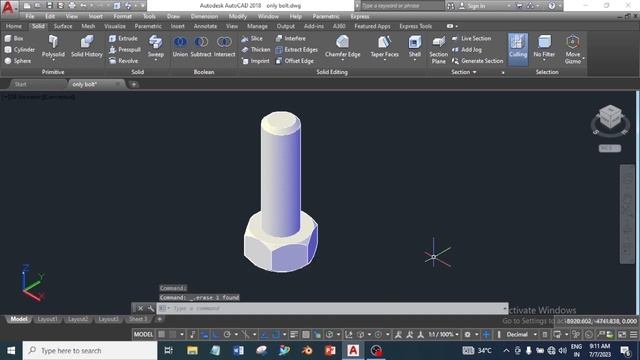The height and width of the screenshot is (360, 640).
Task: Toggle the Culling selection option
Action: 518,49
